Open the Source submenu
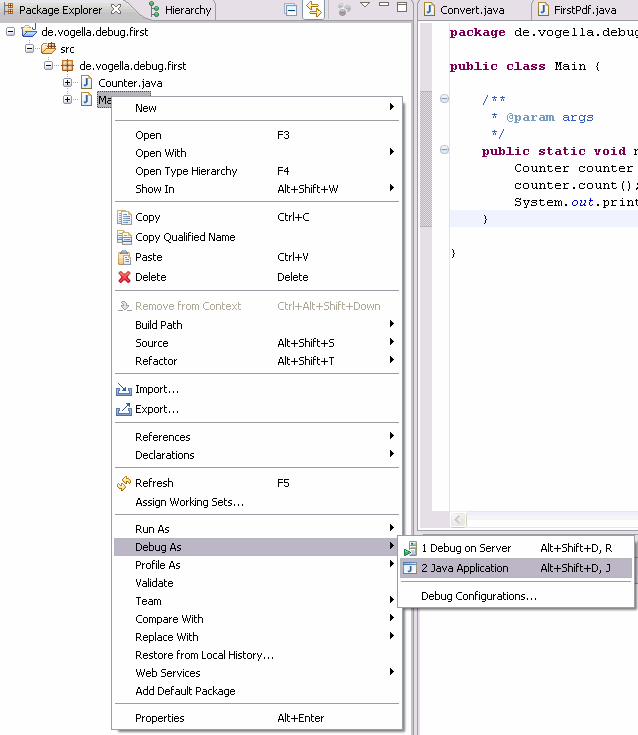The width and height of the screenshot is (638, 735). pos(257,343)
